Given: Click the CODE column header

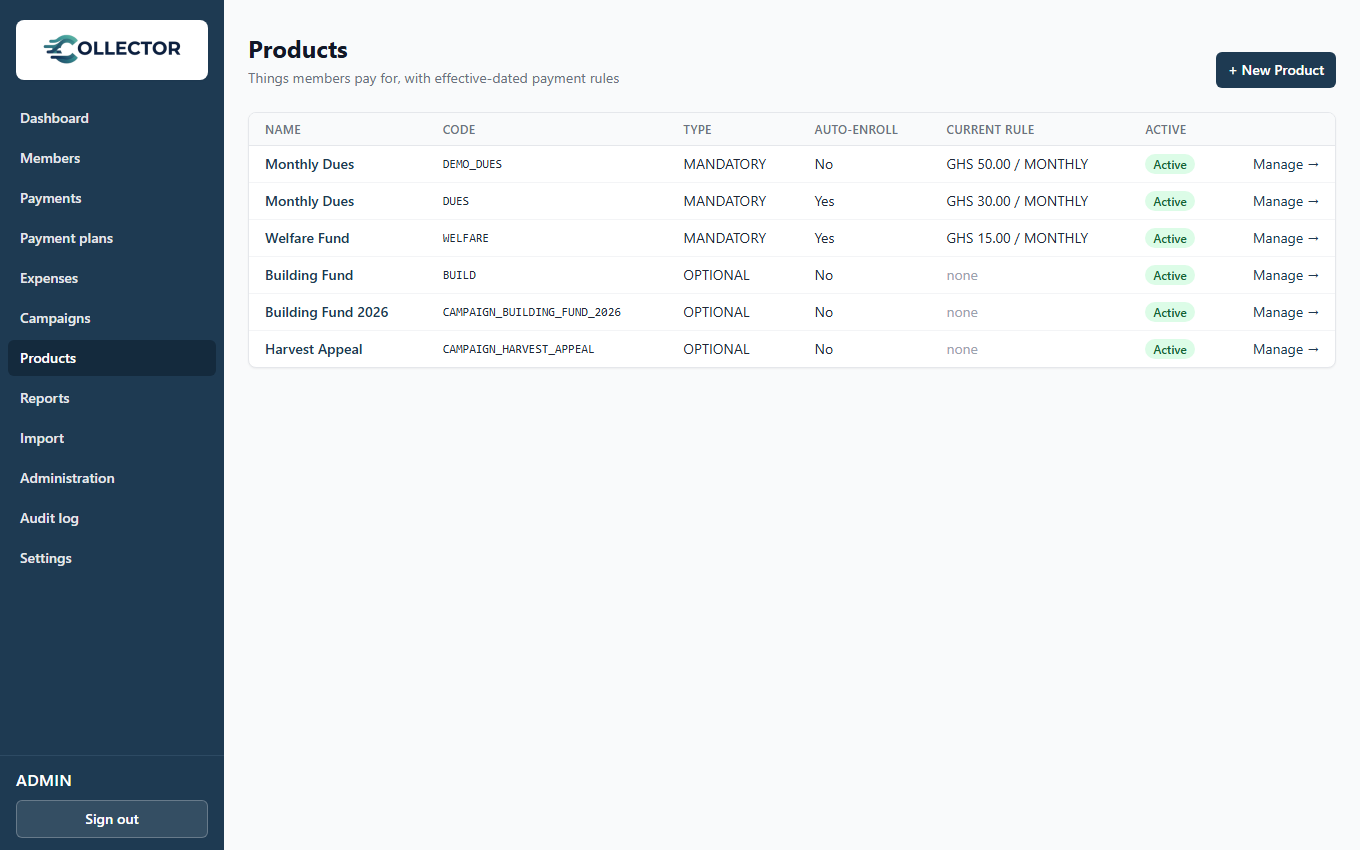Looking at the screenshot, I should coord(459,130).
